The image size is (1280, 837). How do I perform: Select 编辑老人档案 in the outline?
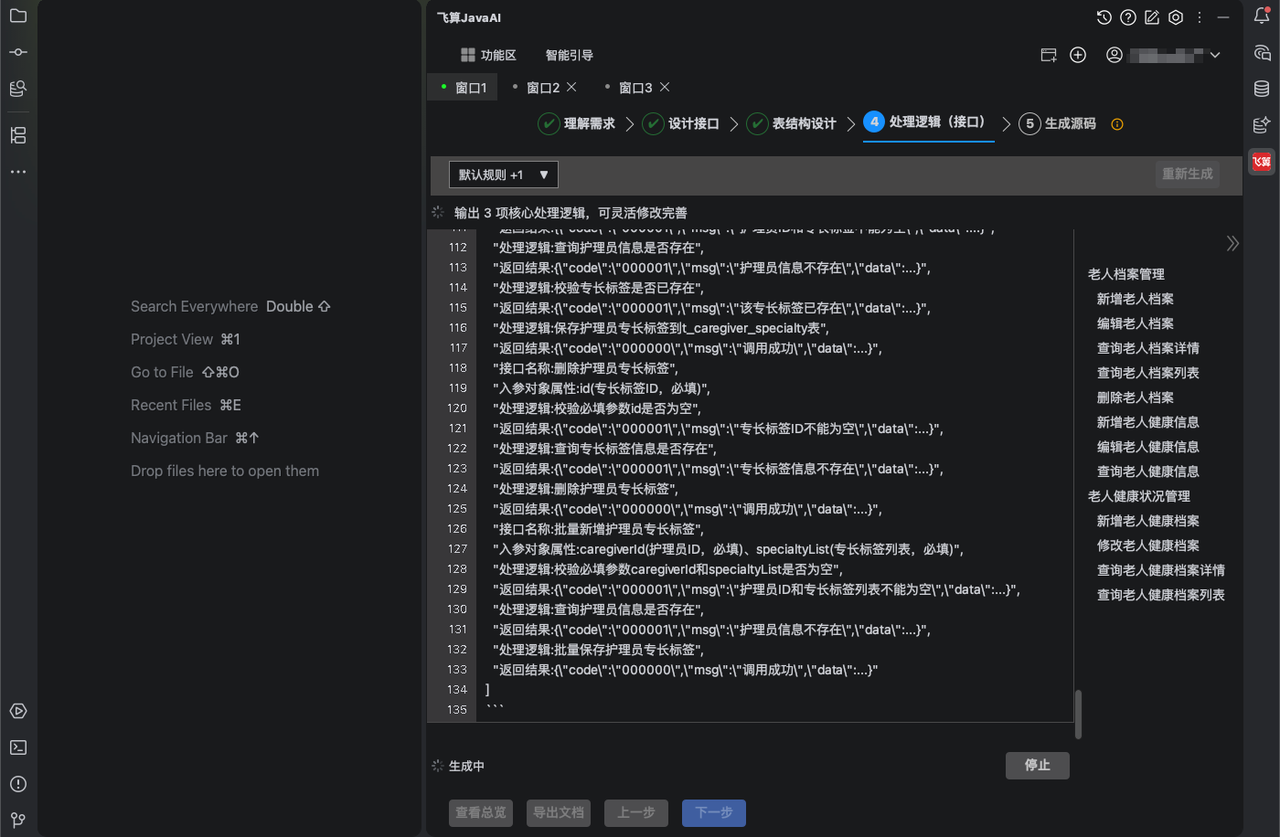1135,324
